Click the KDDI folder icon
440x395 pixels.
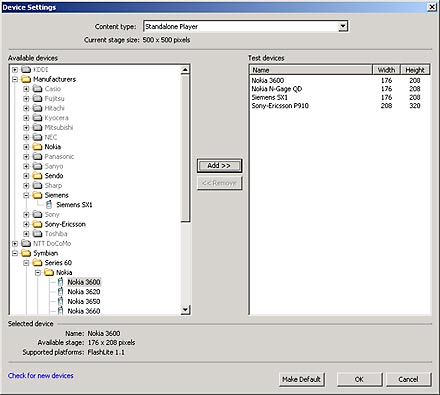coord(26,70)
